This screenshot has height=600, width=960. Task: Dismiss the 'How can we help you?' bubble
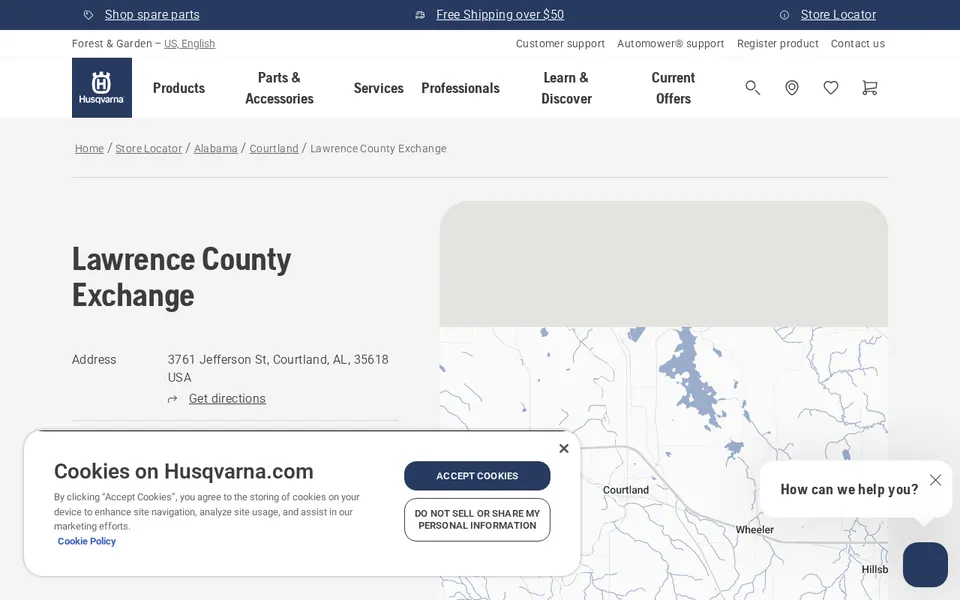pyautogui.click(x=935, y=480)
